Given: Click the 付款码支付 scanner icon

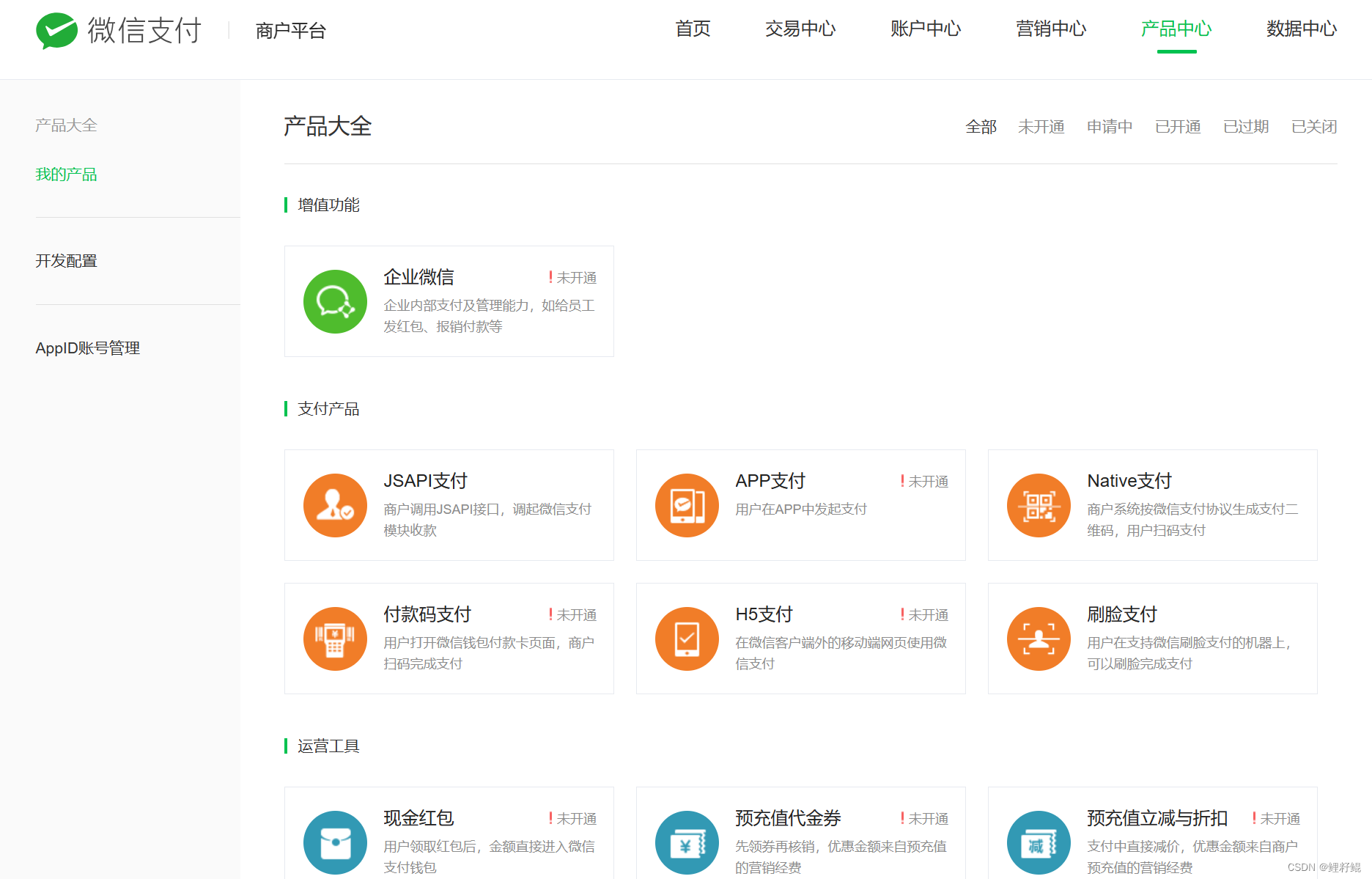Looking at the screenshot, I should pyautogui.click(x=335, y=639).
